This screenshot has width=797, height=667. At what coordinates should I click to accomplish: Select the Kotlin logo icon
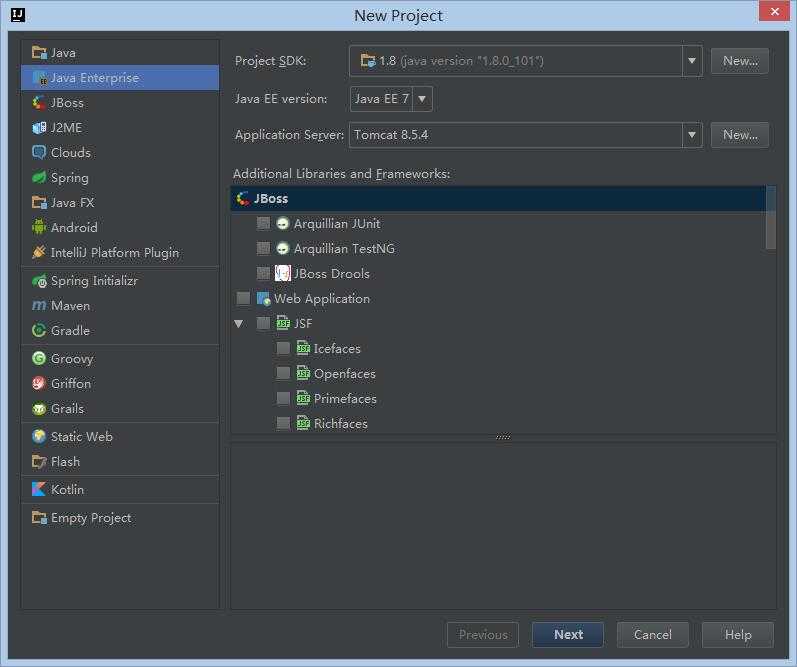coord(39,489)
